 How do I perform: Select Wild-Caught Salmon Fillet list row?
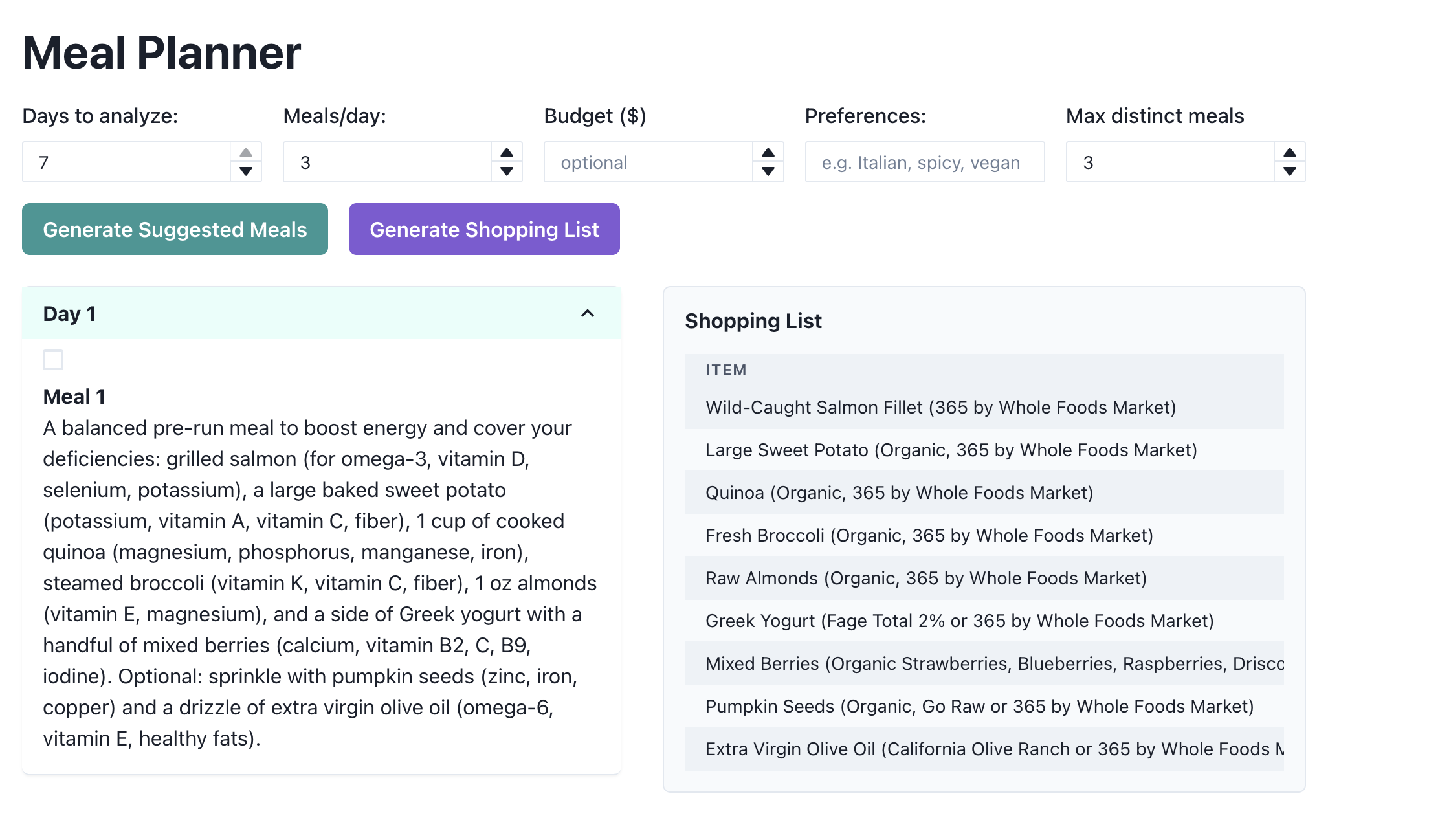(940, 407)
